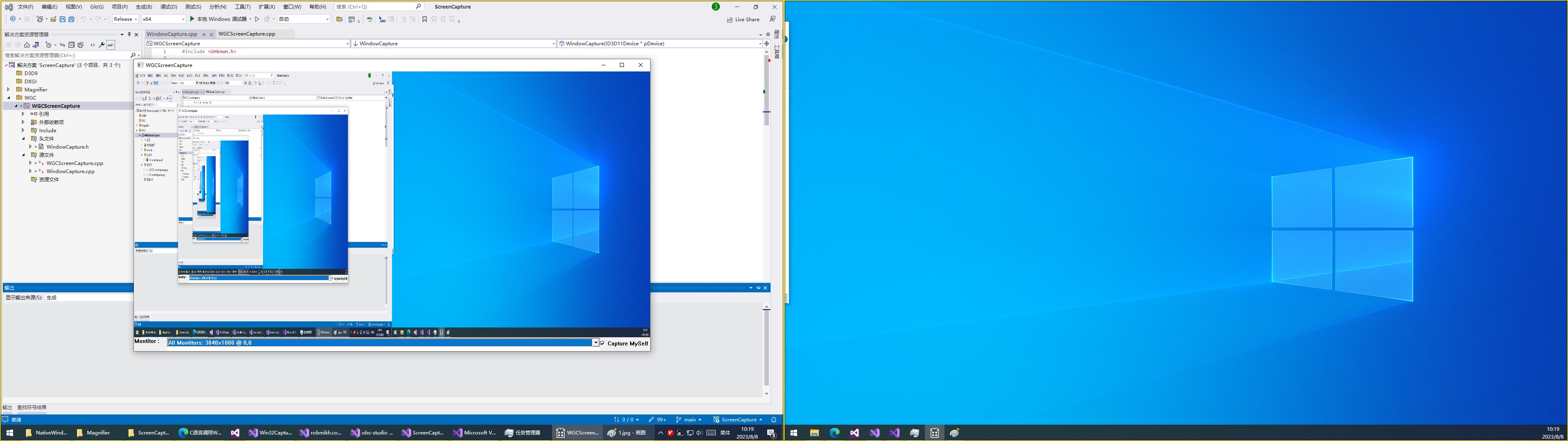Screen dimensions: 1568x441
Task: Open the Release configuration dropdown
Action: pos(125,20)
